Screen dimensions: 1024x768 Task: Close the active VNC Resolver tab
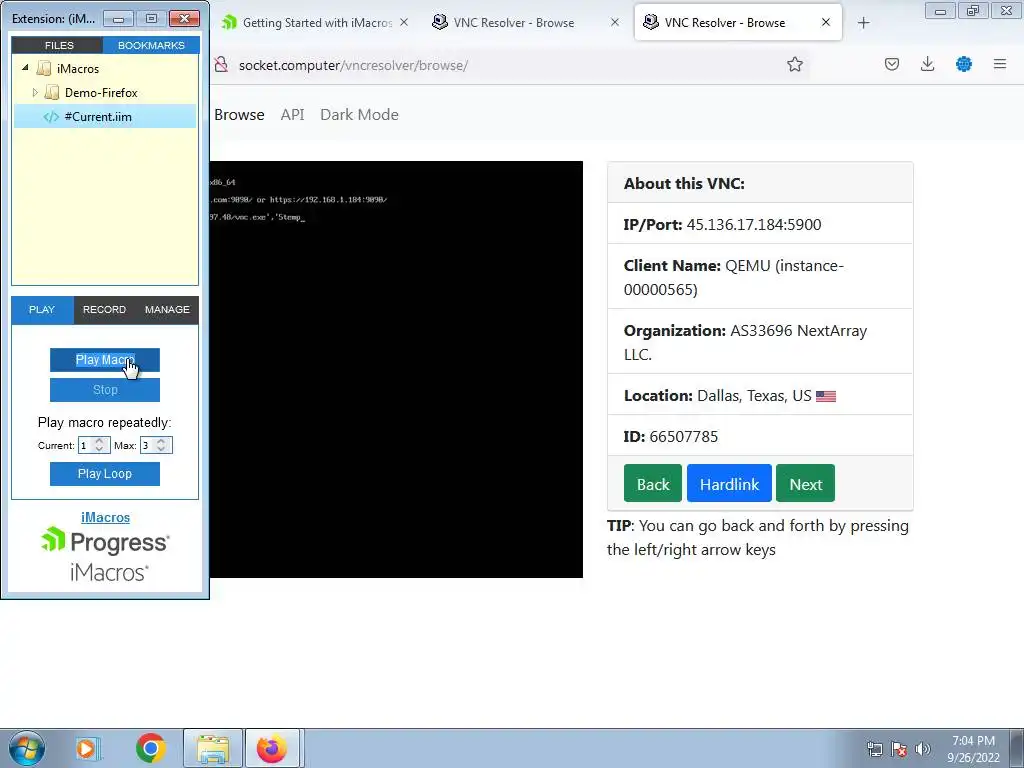[826, 22]
